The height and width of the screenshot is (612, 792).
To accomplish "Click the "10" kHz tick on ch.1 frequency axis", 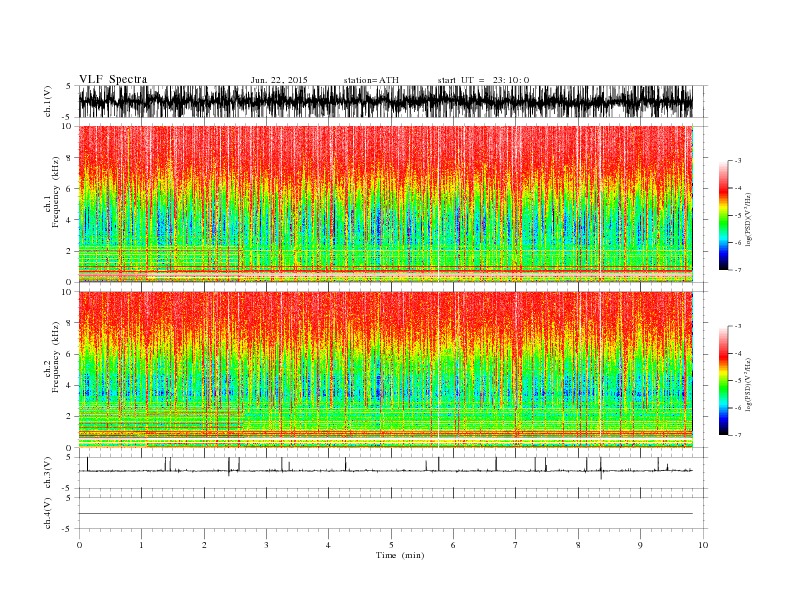I will tap(69, 126).
